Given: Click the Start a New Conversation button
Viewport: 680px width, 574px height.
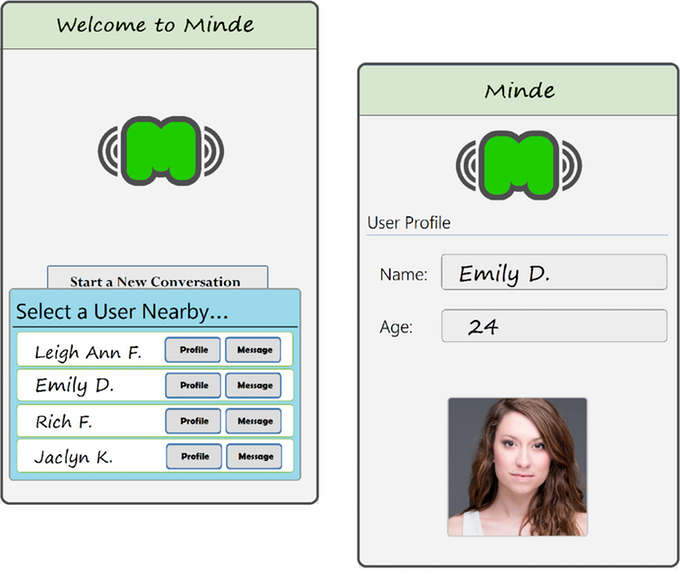Looking at the screenshot, I should point(157,278).
